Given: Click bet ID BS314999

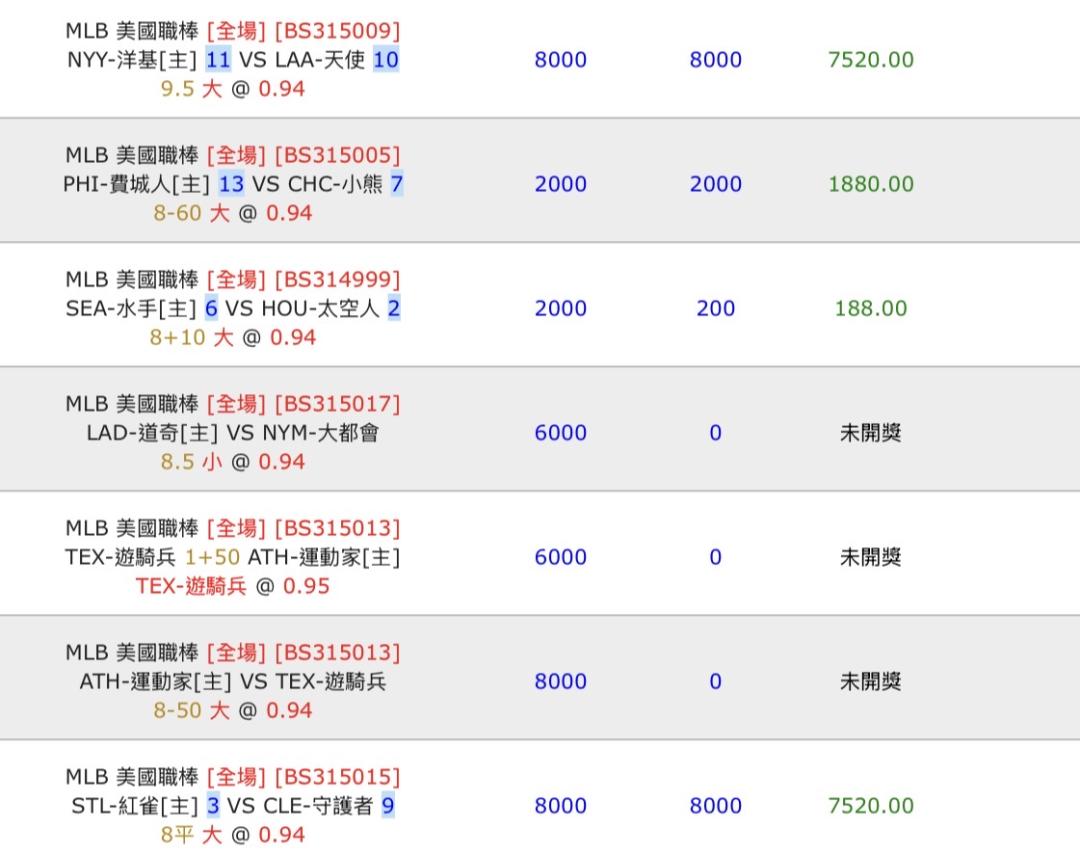Looking at the screenshot, I should pos(337,279).
